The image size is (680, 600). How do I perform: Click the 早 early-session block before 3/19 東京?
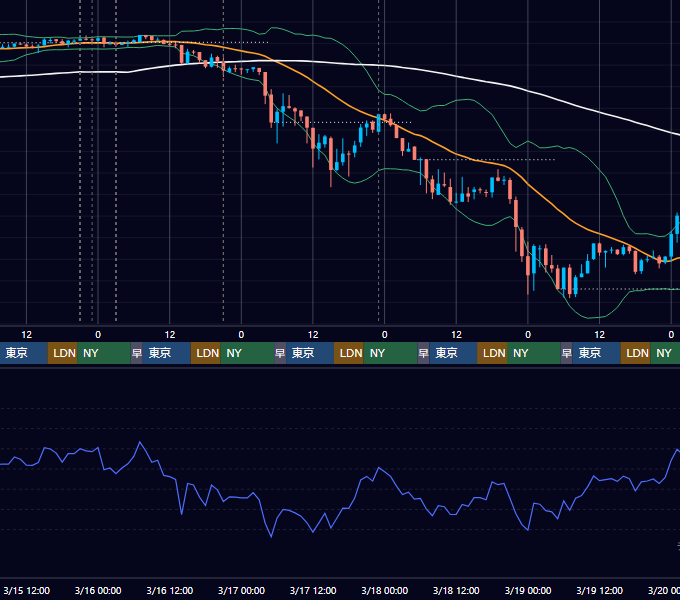click(x=566, y=353)
